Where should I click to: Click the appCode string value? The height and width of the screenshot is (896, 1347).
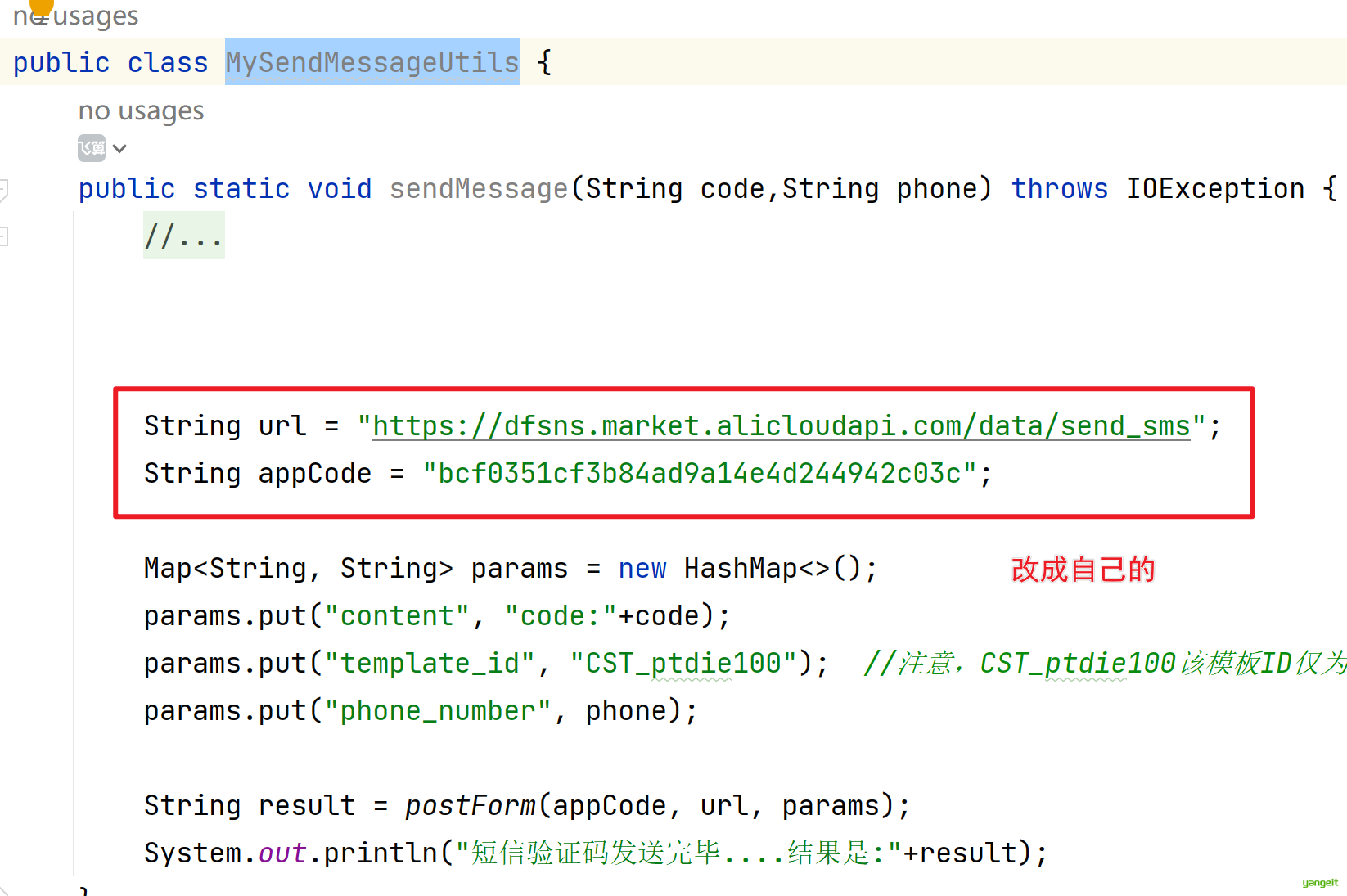(x=700, y=474)
